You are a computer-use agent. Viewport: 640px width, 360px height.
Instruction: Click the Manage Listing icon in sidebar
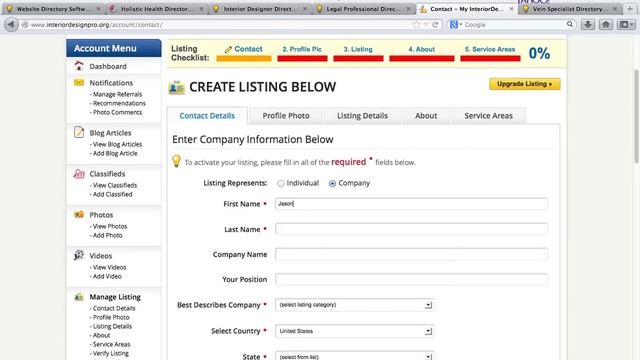tap(79, 297)
